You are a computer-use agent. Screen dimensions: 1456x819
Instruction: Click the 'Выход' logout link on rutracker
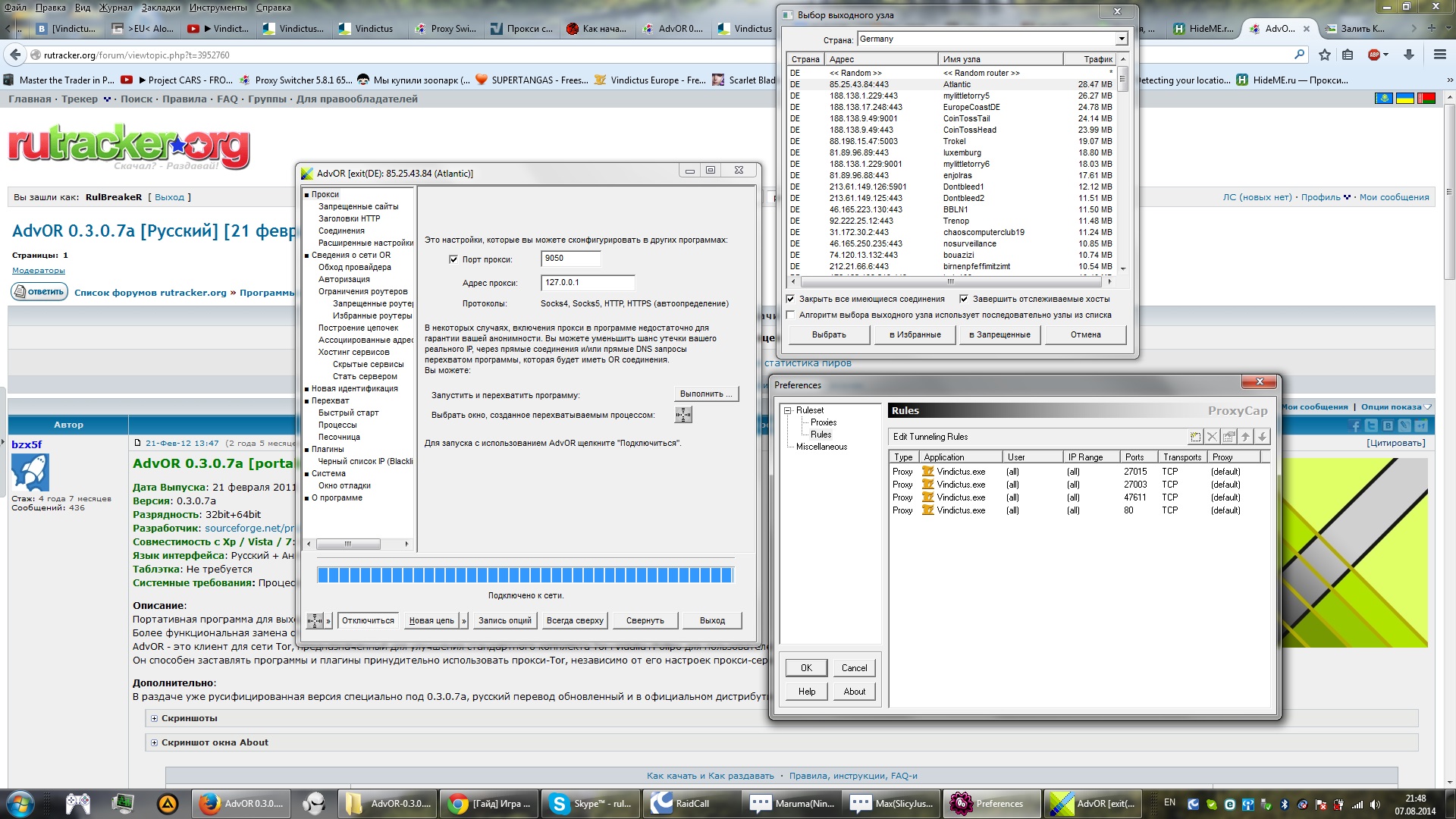pos(169,197)
